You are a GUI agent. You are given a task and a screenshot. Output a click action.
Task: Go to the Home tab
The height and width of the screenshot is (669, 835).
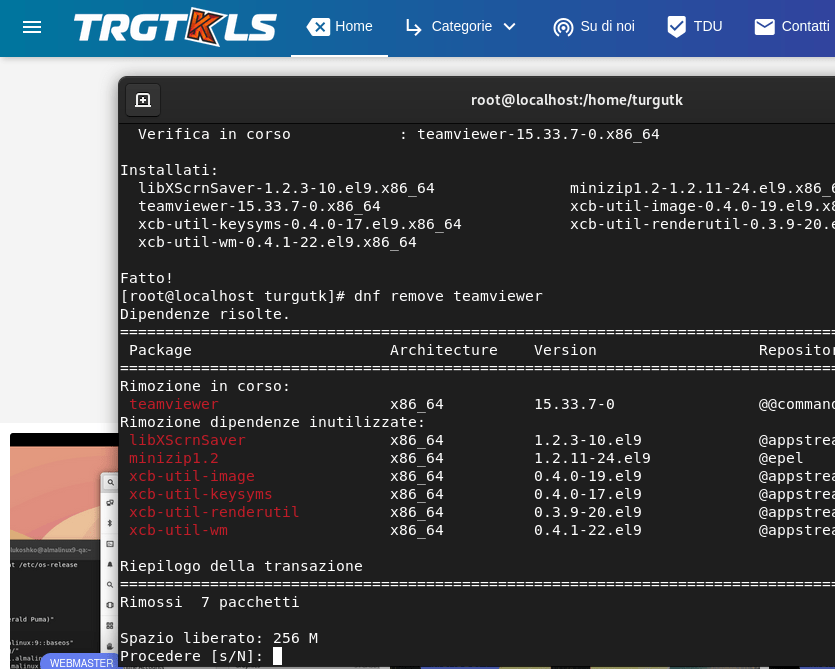pyautogui.click(x=340, y=27)
